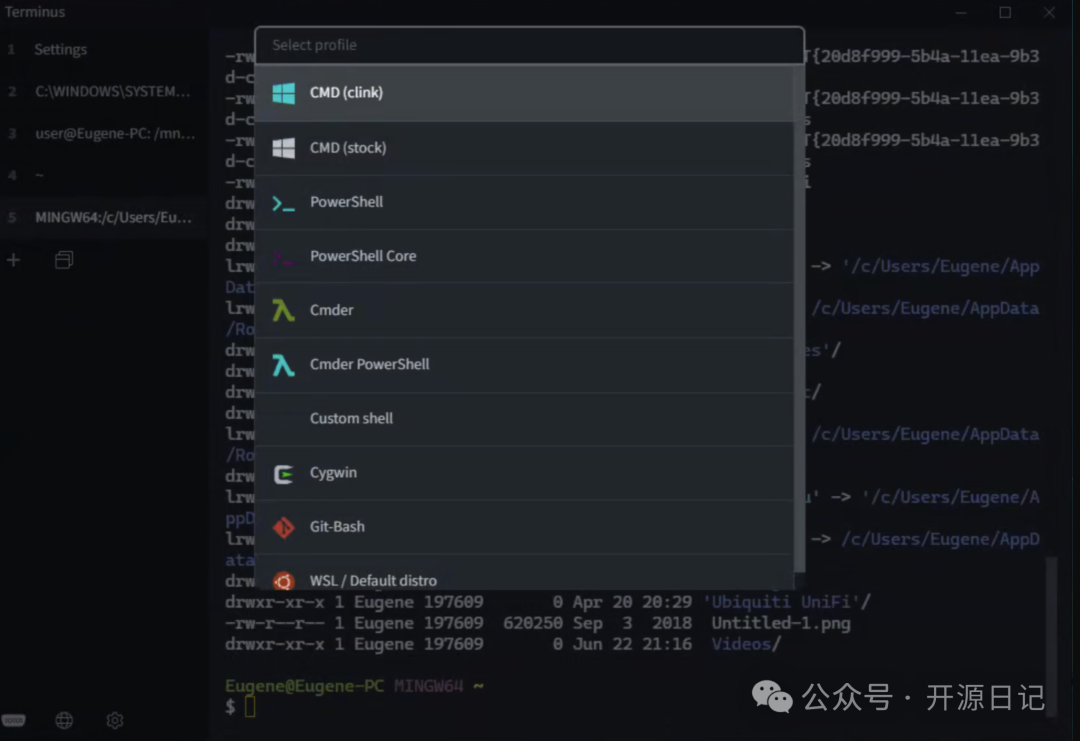Click the Git-Bash diamond icon

point(283,528)
